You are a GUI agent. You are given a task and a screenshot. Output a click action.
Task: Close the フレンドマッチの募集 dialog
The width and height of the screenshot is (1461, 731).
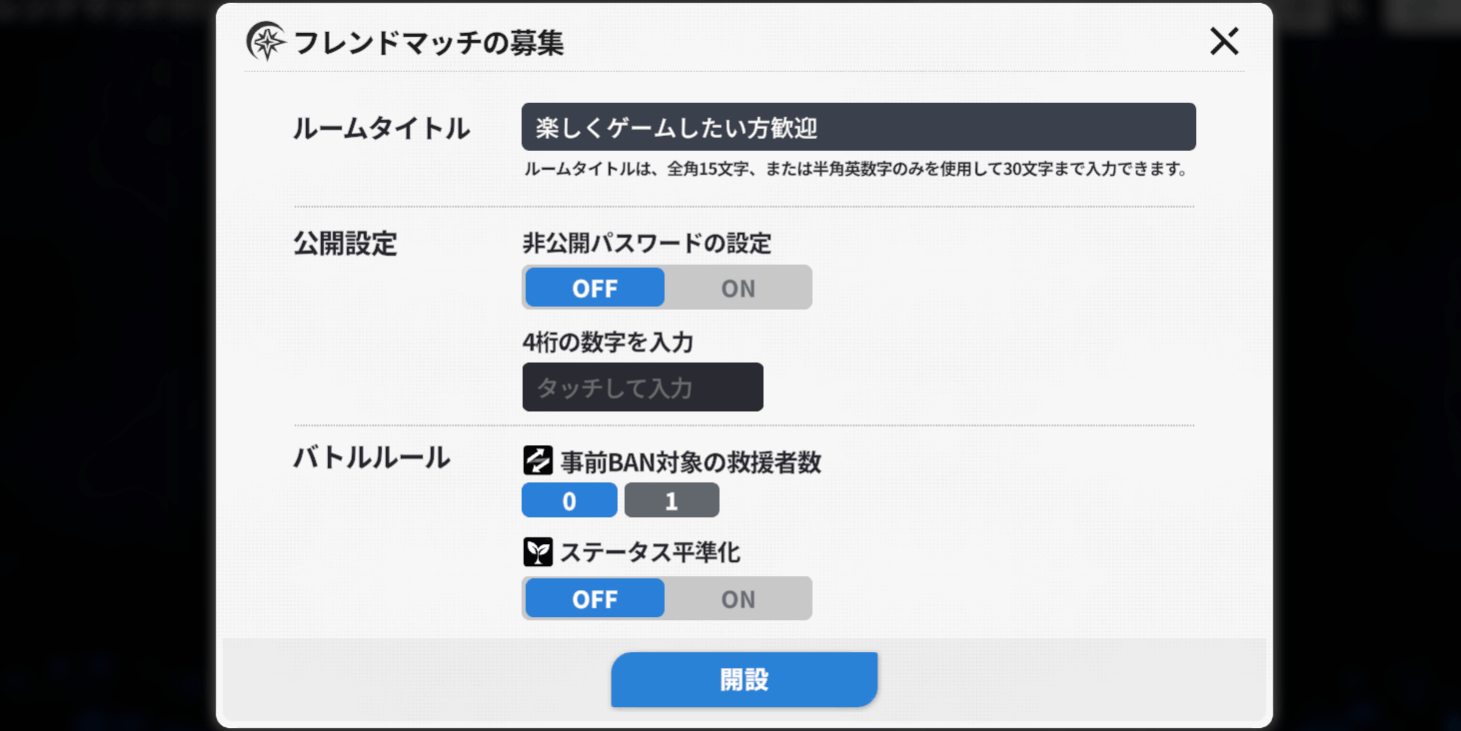click(1224, 42)
